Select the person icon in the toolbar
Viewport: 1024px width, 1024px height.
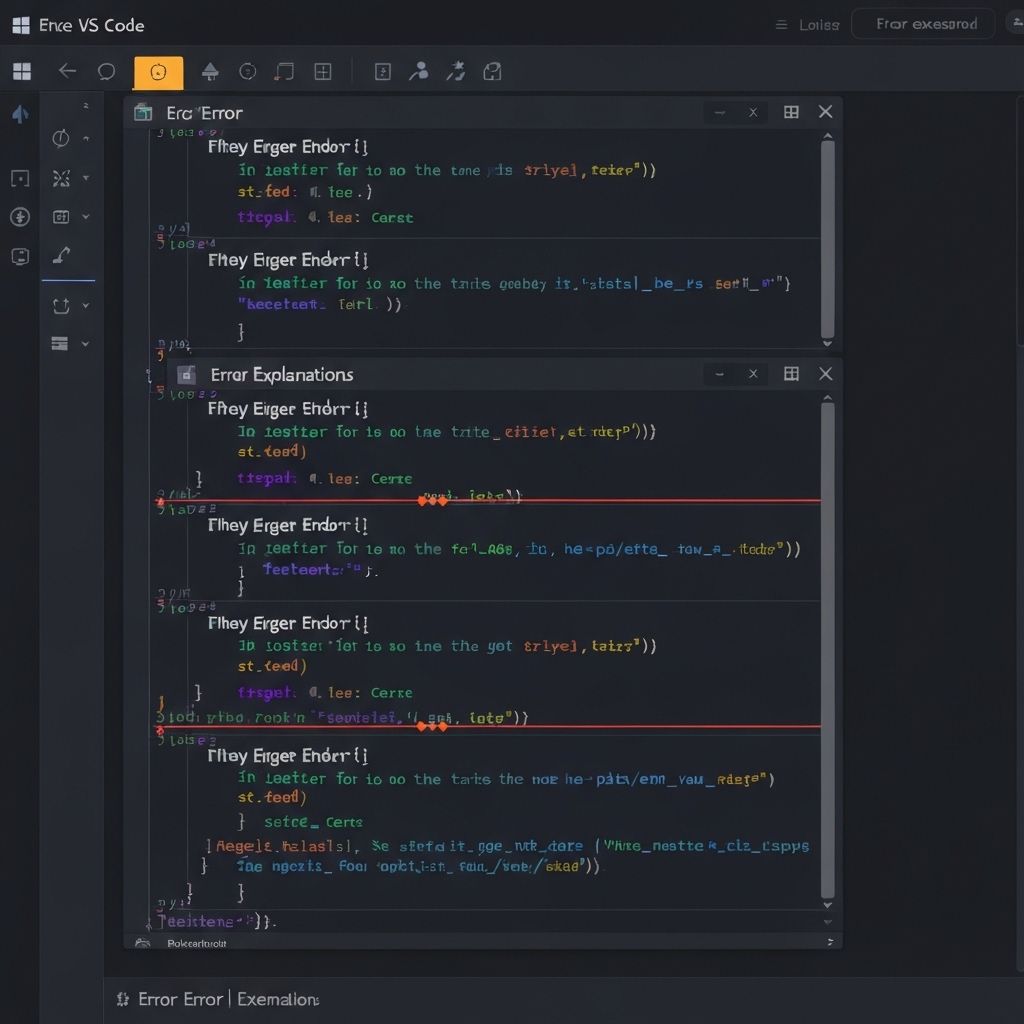420,71
